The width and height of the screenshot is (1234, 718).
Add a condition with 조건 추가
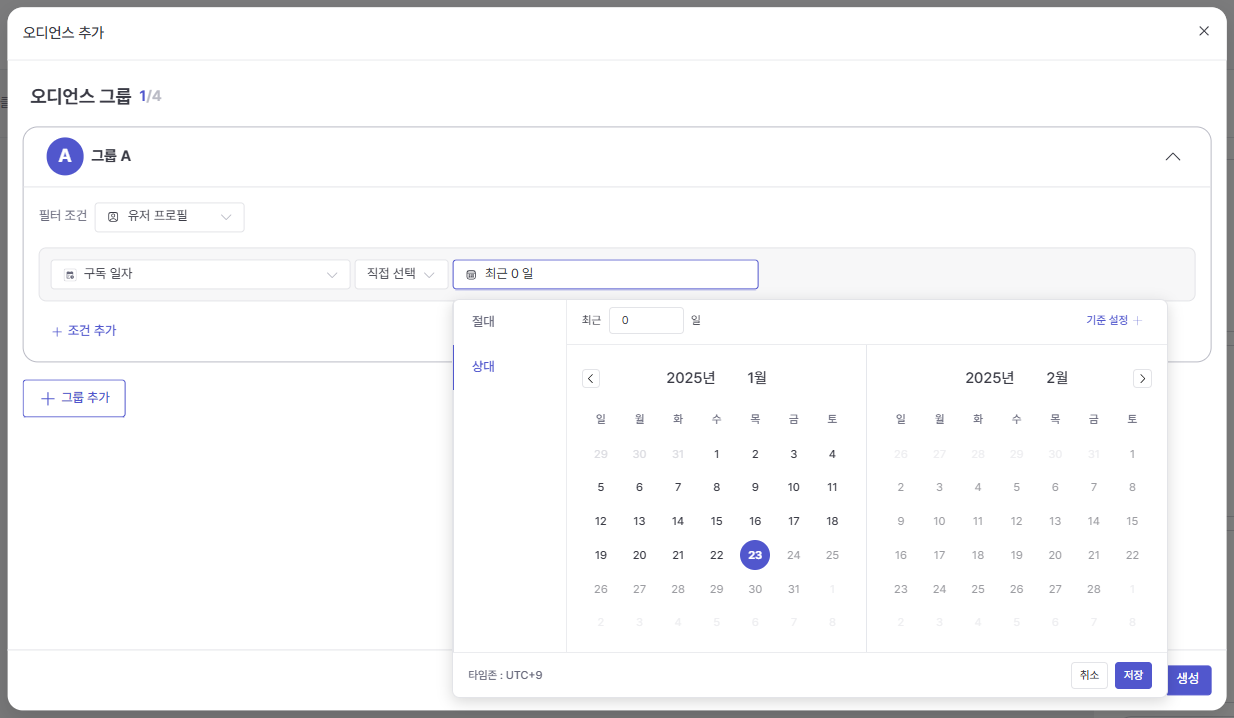pyautogui.click(x=84, y=330)
